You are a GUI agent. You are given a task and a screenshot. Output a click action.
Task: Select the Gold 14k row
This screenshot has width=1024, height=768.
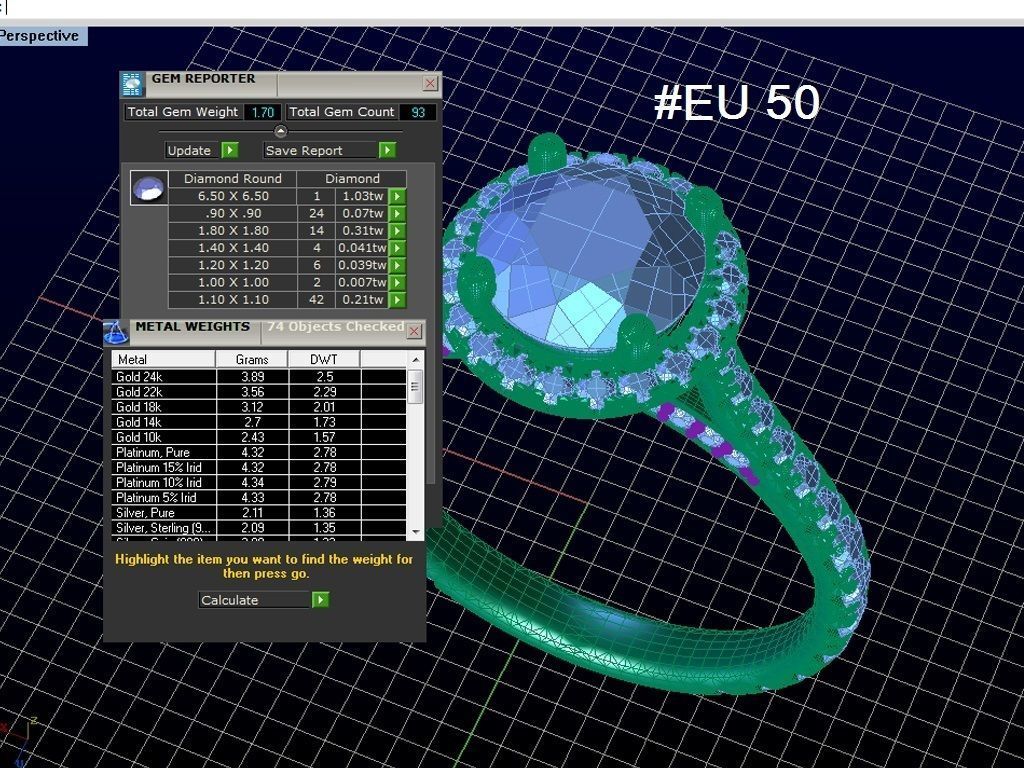(259, 422)
